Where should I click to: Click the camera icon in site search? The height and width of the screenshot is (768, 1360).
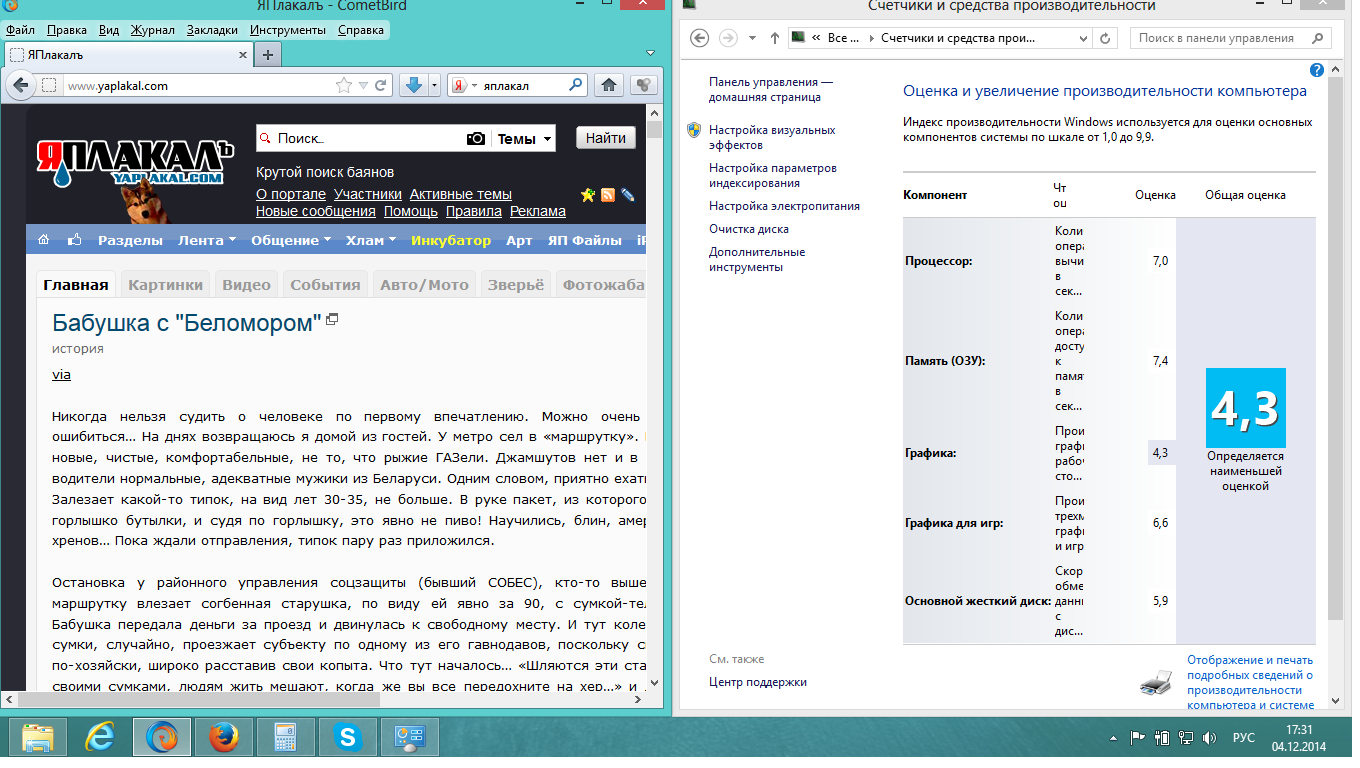click(x=476, y=139)
